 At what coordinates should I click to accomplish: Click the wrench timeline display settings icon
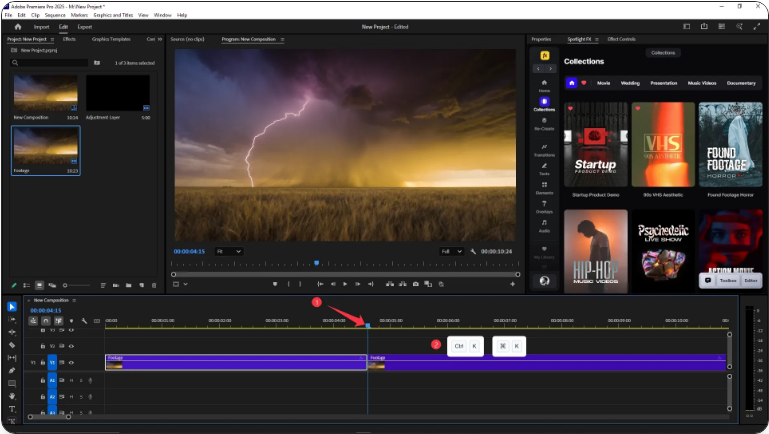pyautogui.click(x=84, y=321)
